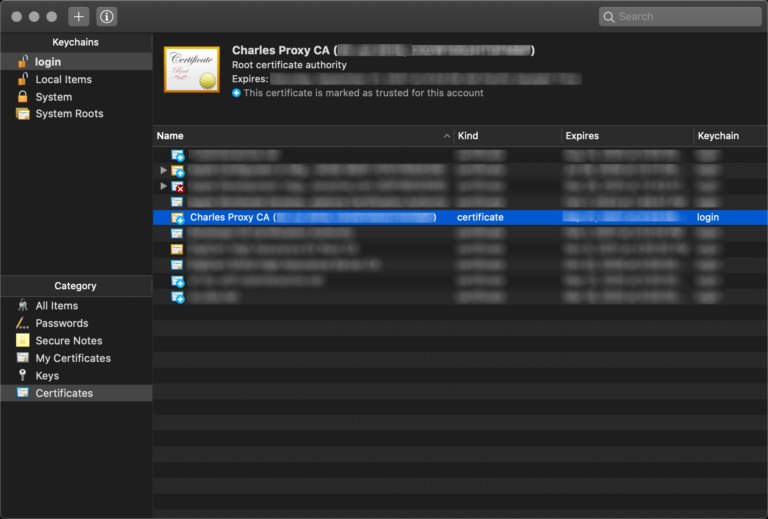Select the System Roots keychain folder
The height and width of the screenshot is (519, 768).
(69, 114)
